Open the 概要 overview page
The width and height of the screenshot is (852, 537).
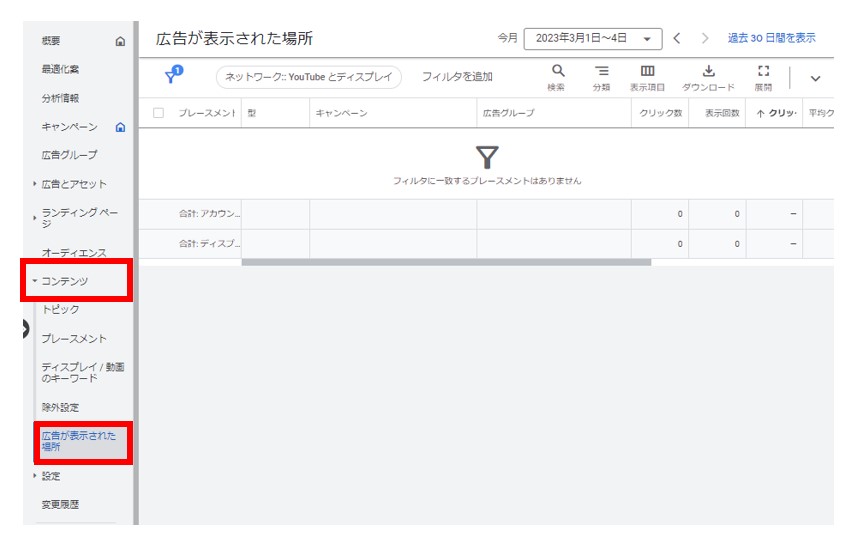[x=51, y=41]
